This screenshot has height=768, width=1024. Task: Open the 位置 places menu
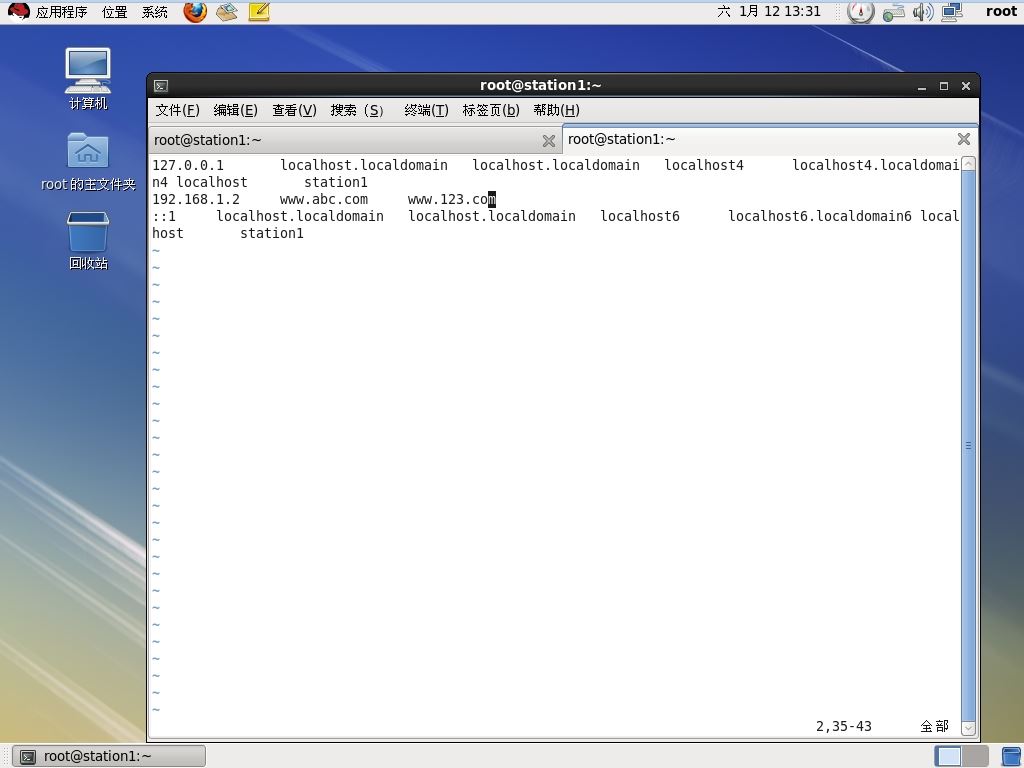tap(114, 12)
